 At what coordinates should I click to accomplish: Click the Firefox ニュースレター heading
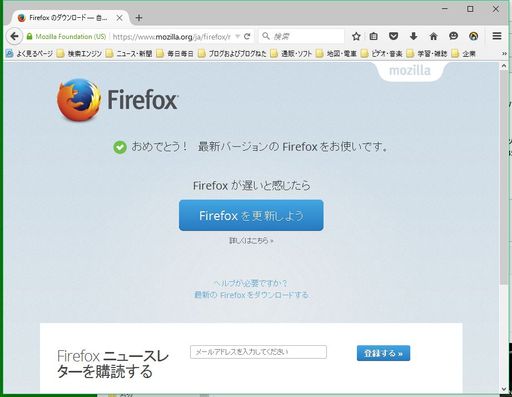[x=113, y=364]
